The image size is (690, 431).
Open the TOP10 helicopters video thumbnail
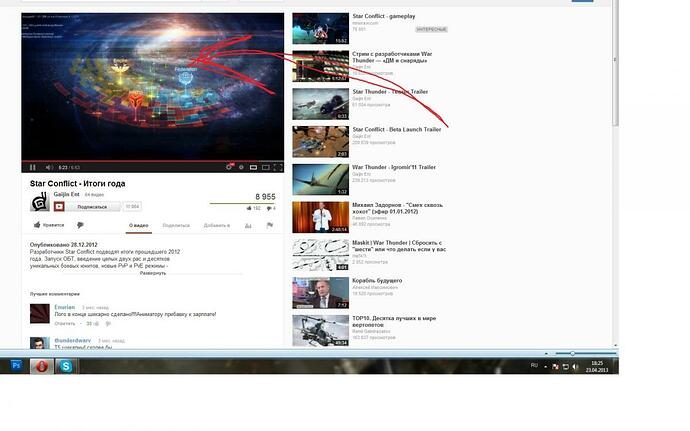(x=320, y=331)
